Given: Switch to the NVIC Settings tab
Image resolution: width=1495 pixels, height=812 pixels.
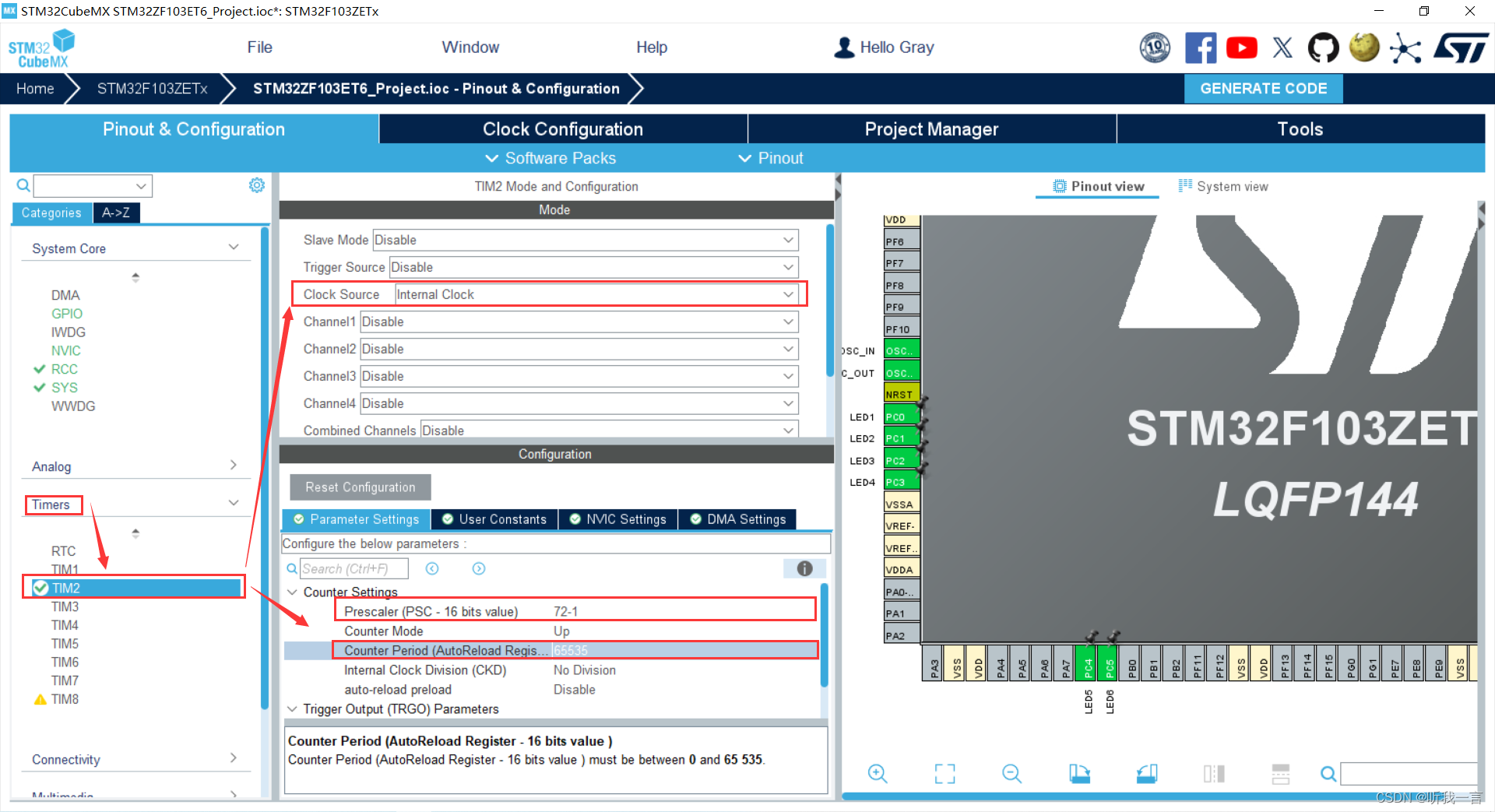Looking at the screenshot, I should 618,519.
